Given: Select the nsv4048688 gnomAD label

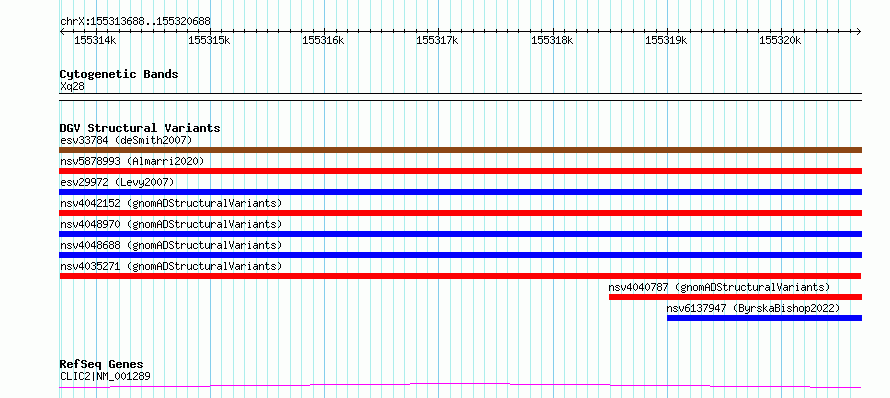Looking at the screenshot, I should click(171, 245).
